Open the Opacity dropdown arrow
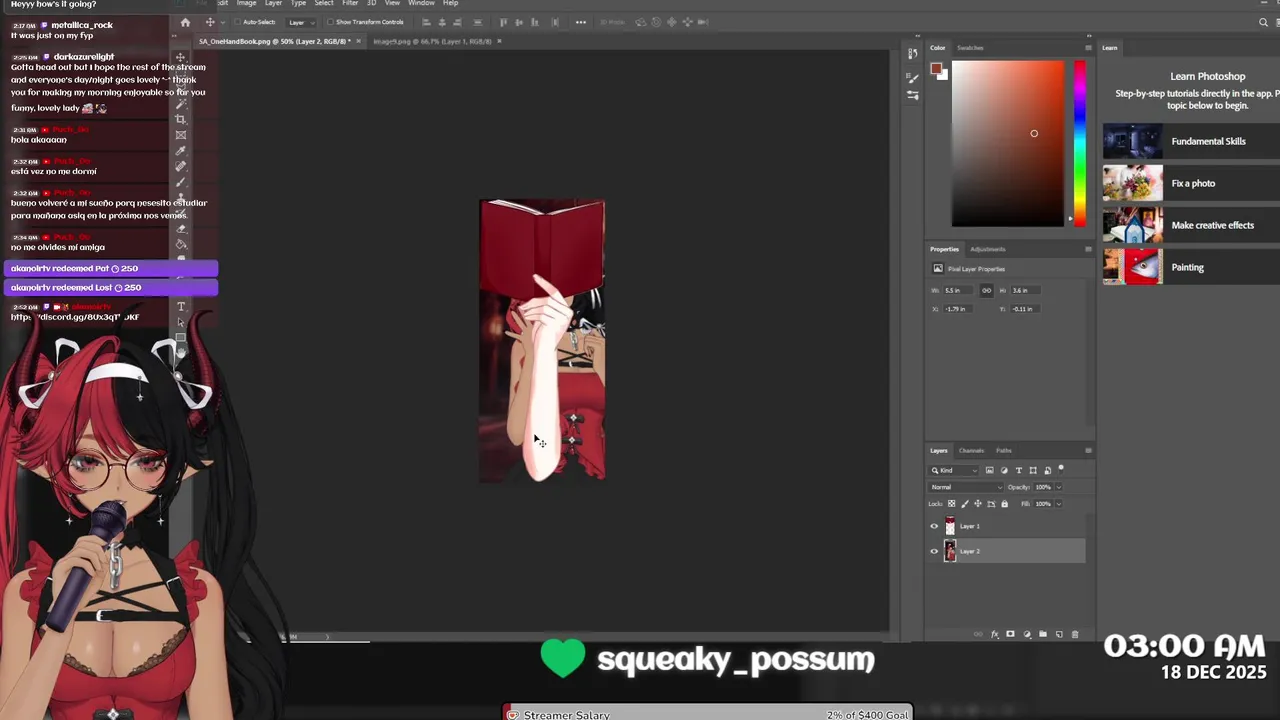Image resolution: width=1280 pixels, height=720 pixels. [x=1059, y=487]
